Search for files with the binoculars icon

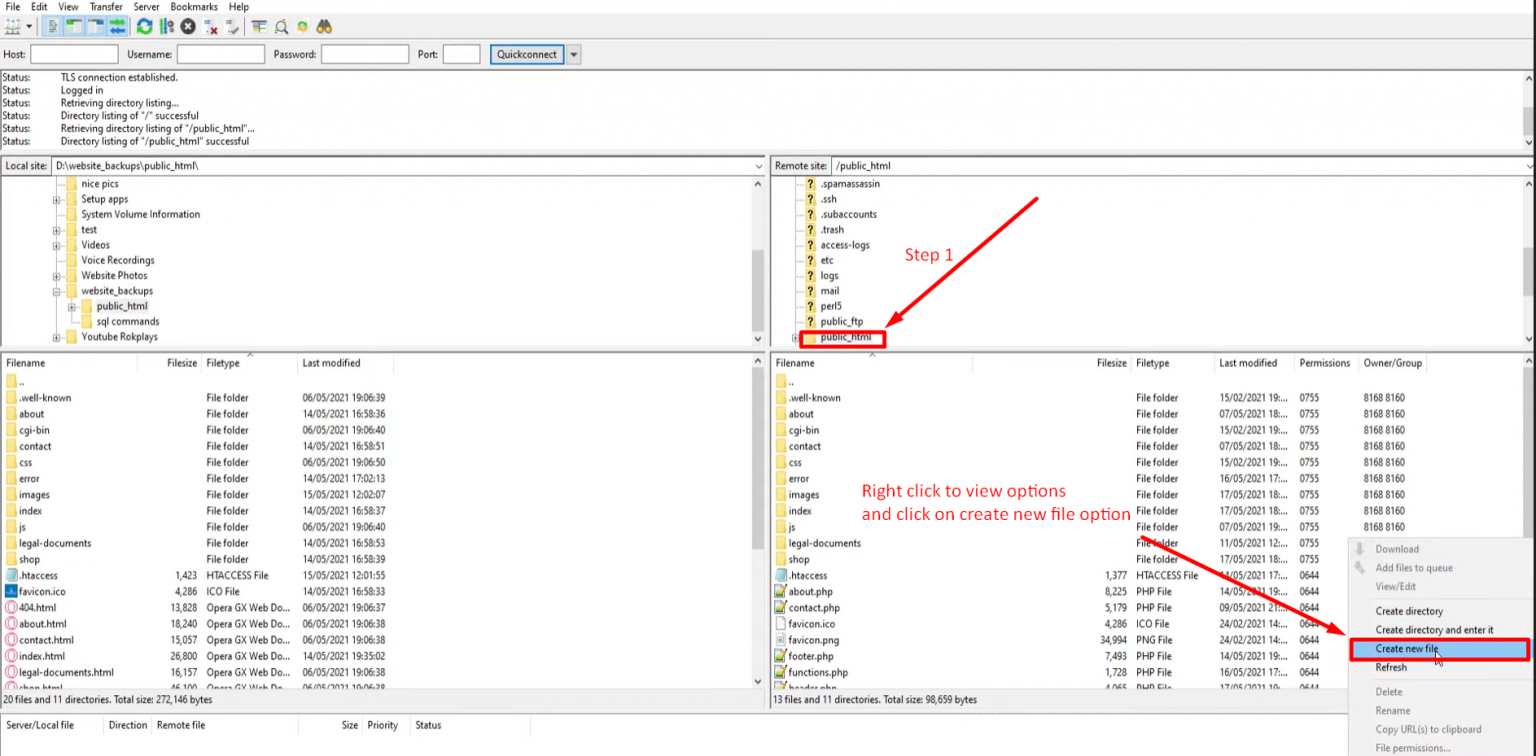(x=325, y=27)
